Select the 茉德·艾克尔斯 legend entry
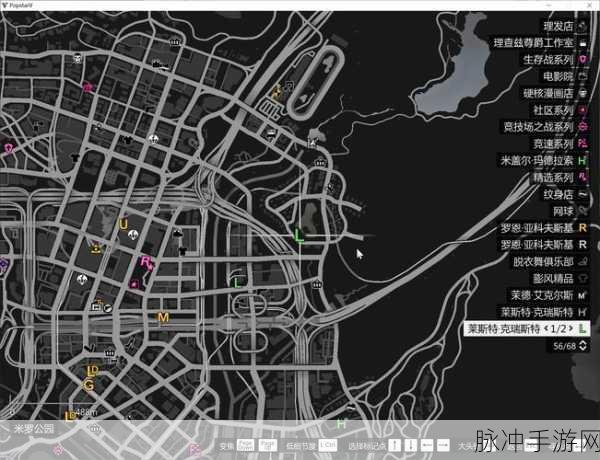The width and height of the screenshot is (600, 460). pyautogui.click(x=549, y=295)
